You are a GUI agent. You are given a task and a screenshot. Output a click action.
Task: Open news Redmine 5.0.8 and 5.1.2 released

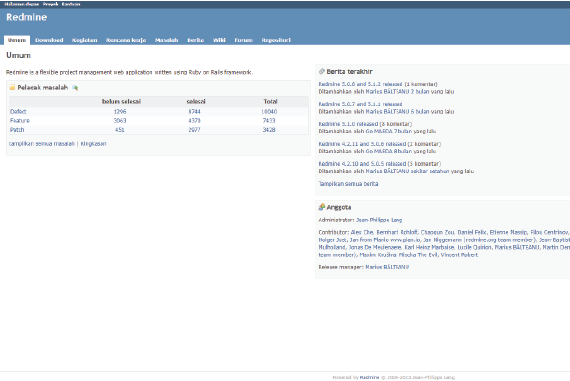pos(361,84)
